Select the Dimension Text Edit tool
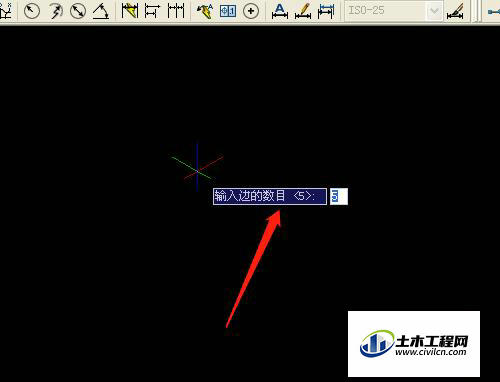This screenshot has height=382, width=500. click(x=303, y=11)
